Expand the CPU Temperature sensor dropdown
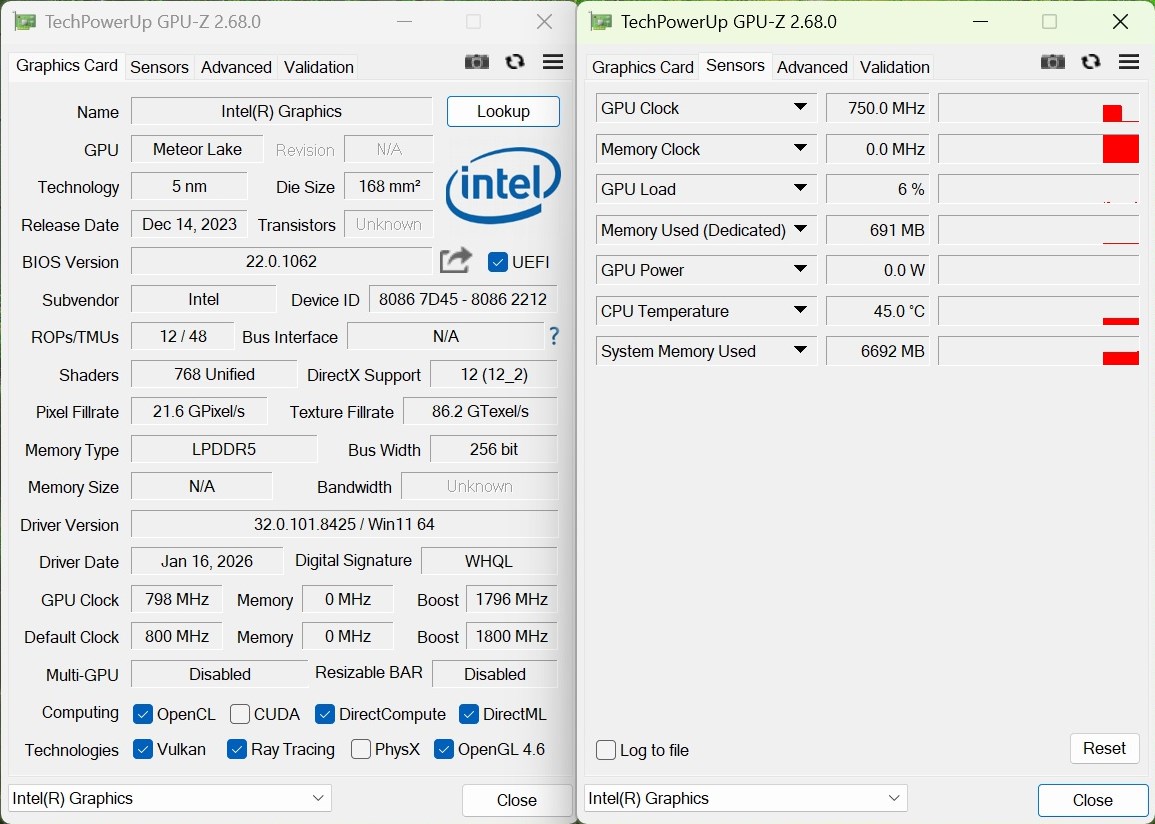Screen dimensions: 1155x824 [800, 311]
